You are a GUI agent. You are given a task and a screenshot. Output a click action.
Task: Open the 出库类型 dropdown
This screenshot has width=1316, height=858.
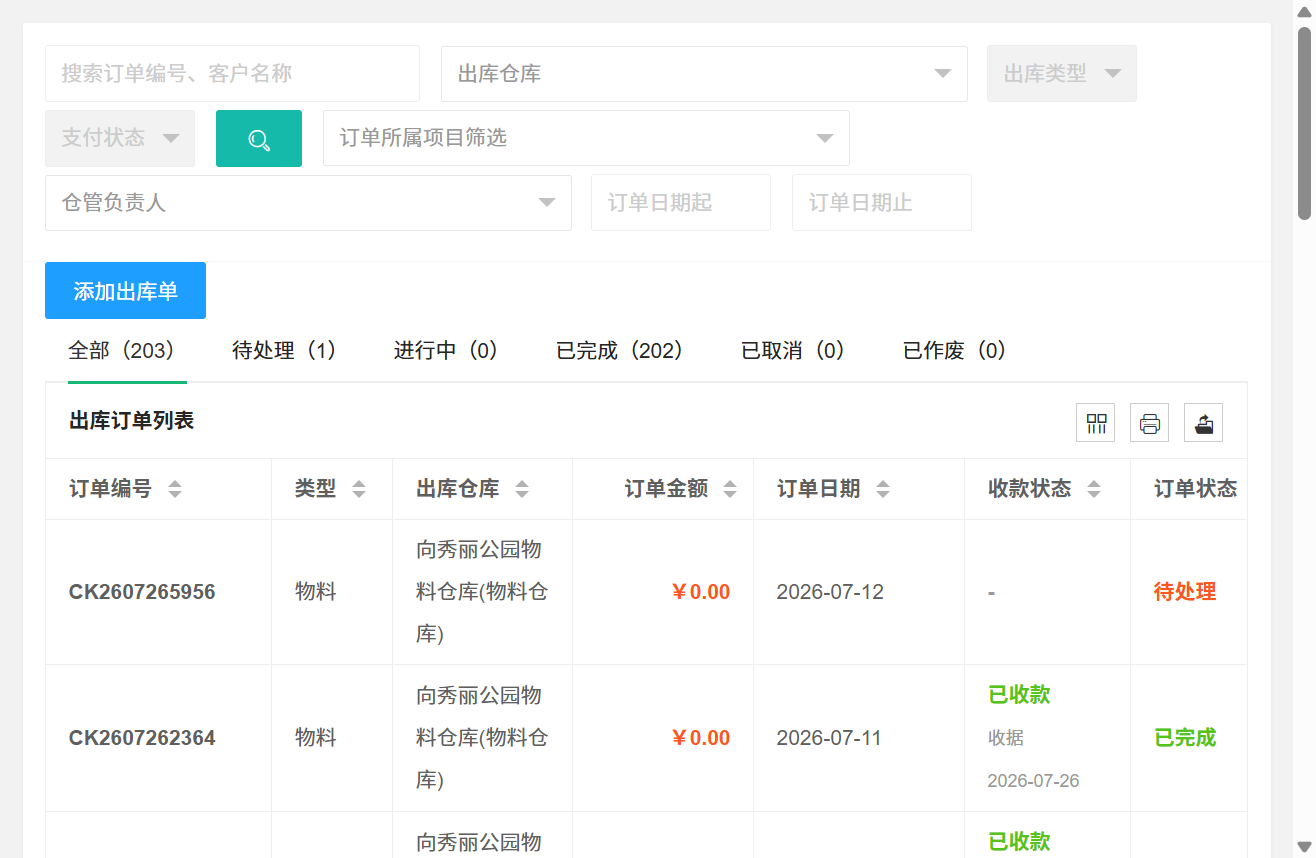coord(1062,74)
